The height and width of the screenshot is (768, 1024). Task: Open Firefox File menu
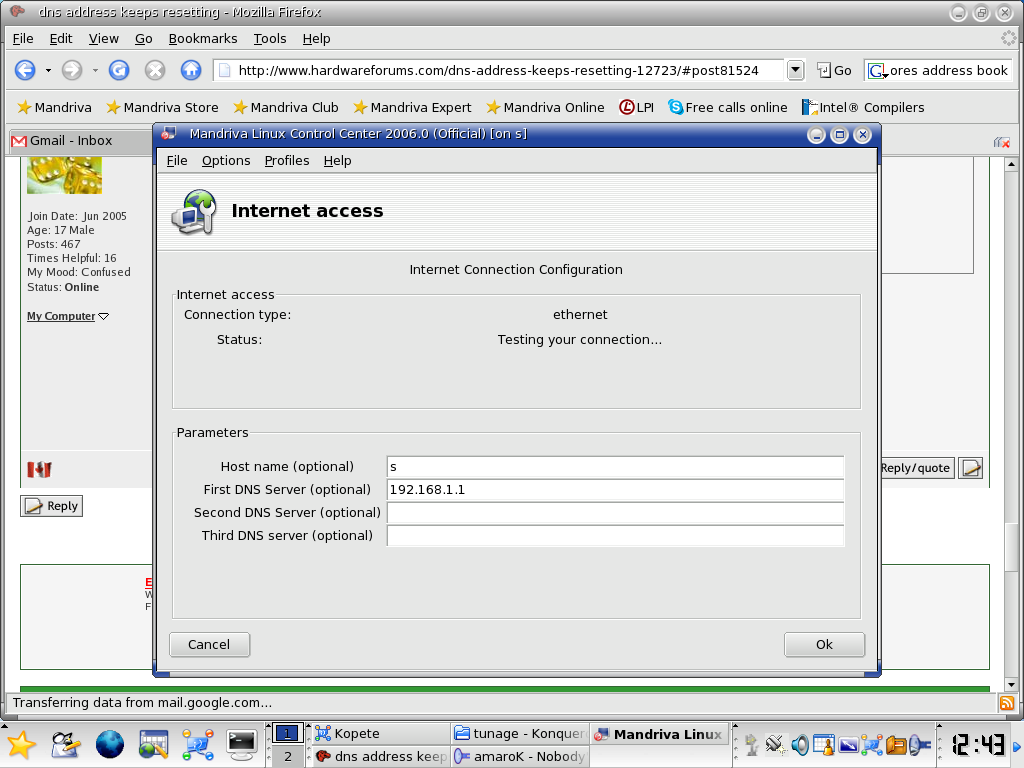(x=23, y=39)
